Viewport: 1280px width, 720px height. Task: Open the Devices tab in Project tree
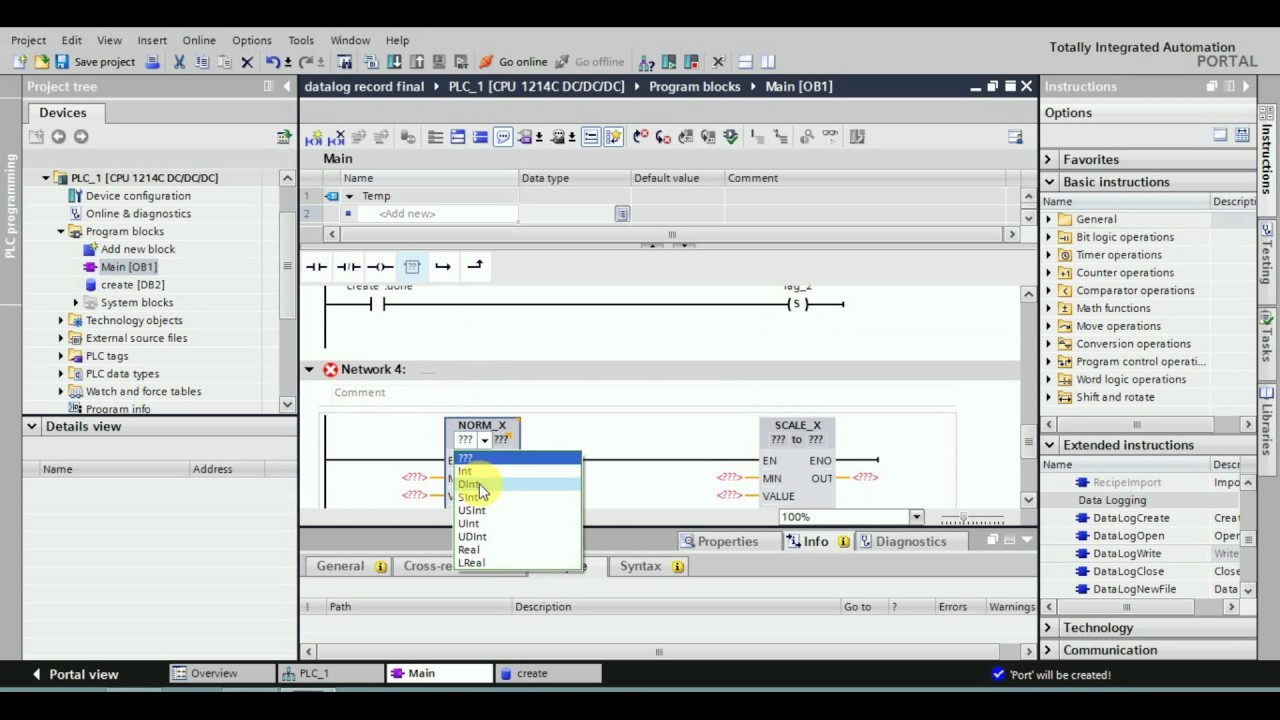pyautogui.click(x=63, y=113)
